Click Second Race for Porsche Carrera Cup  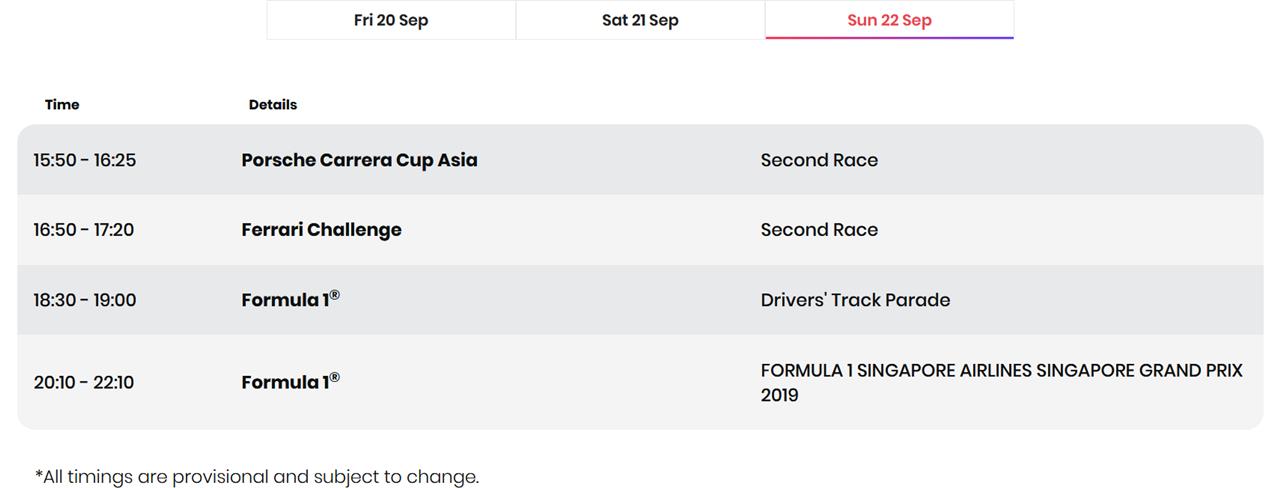[x=819, y=160]
